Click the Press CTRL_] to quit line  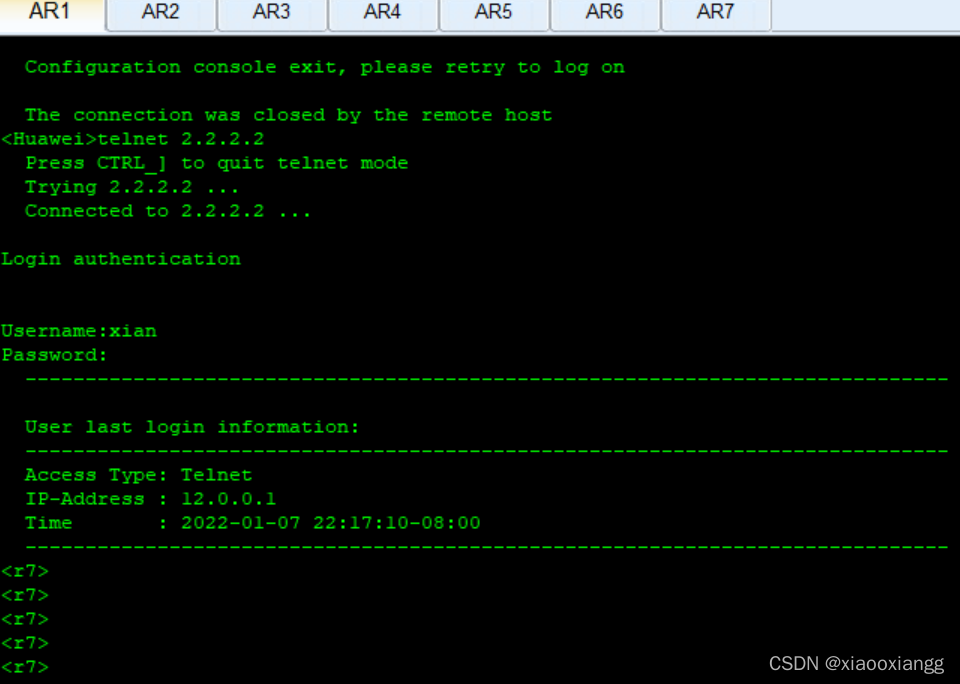point(216,163)
